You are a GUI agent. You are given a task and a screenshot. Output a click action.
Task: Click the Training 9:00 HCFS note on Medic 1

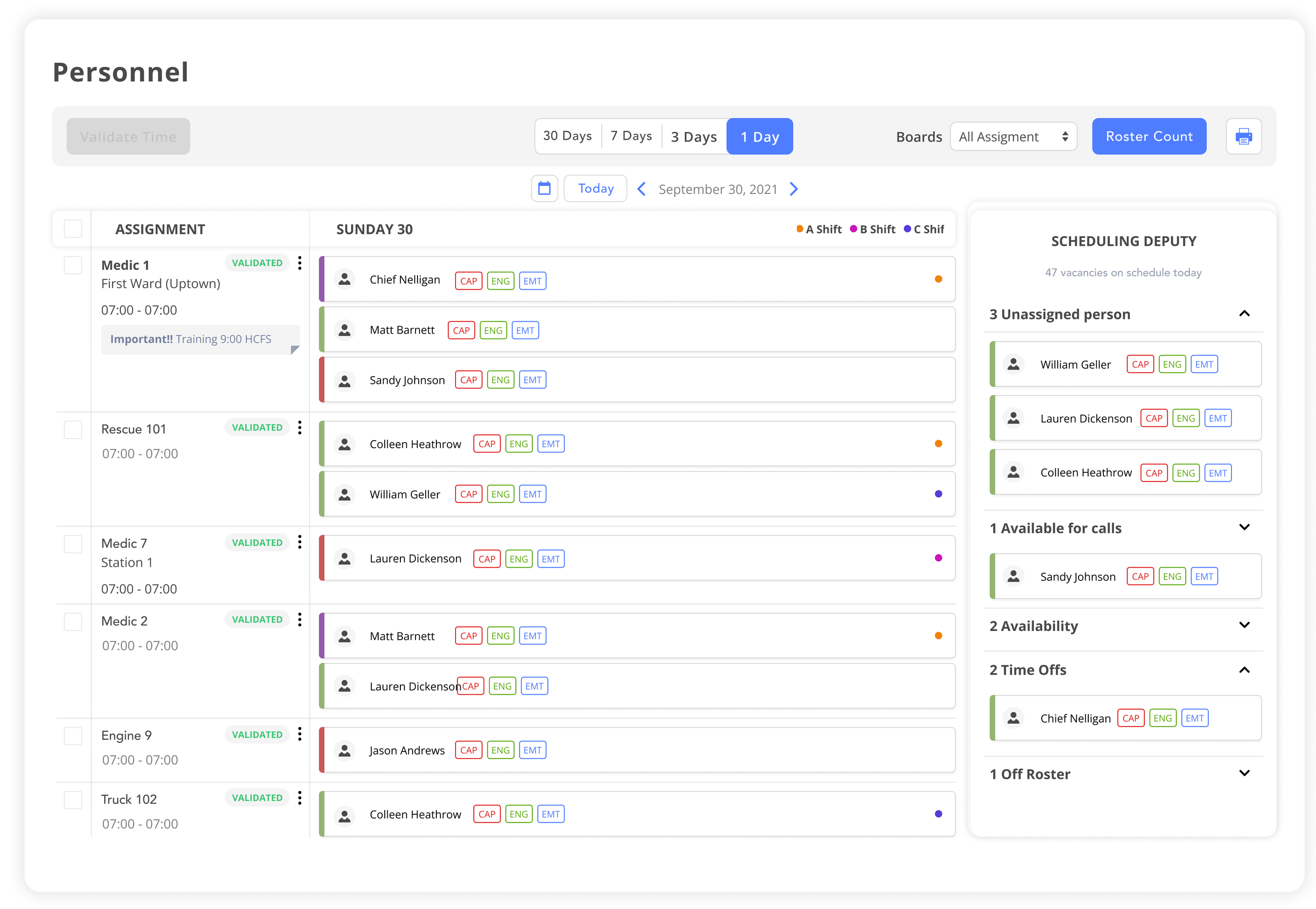200,339
